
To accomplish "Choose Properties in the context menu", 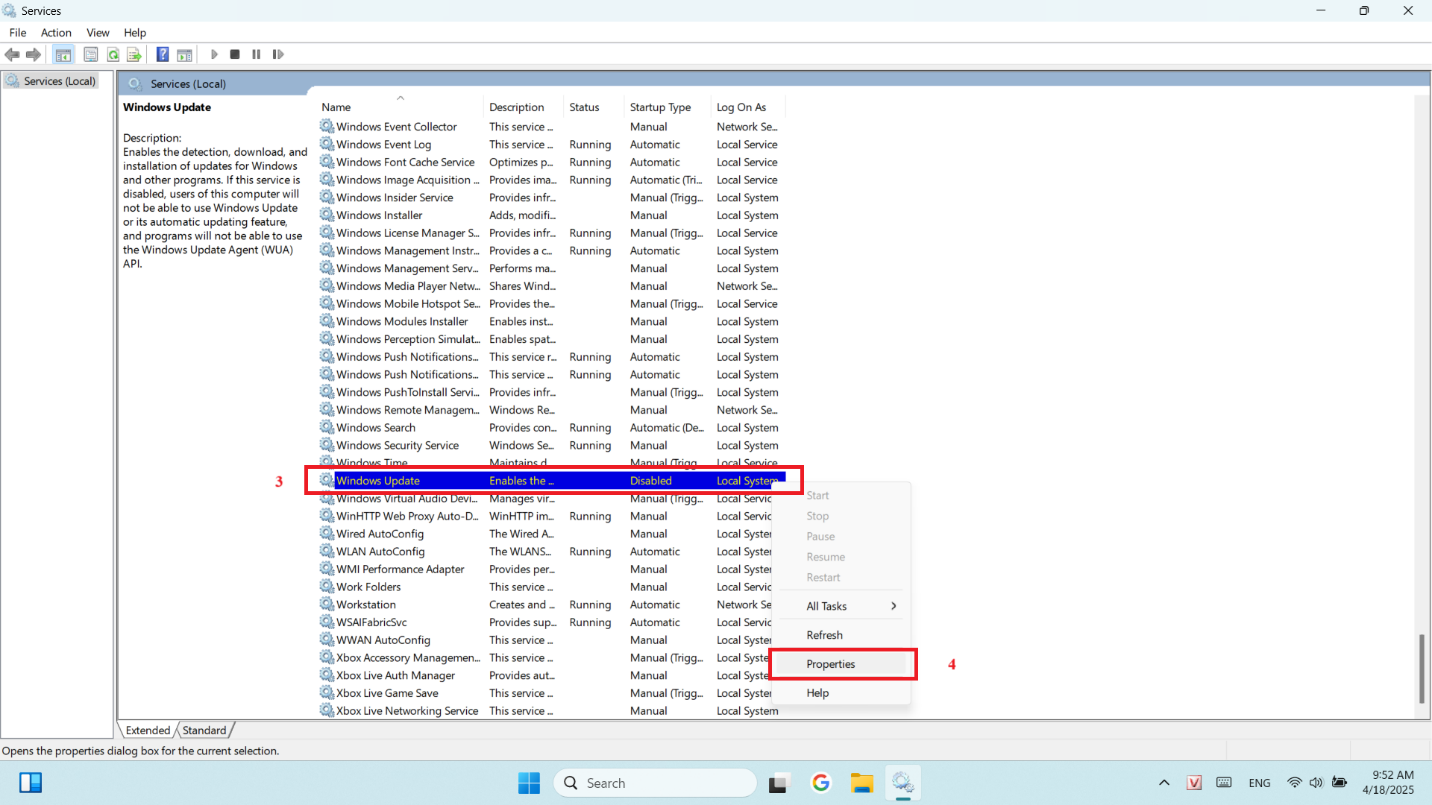I will pyautogui.click(x=831, y=664).
